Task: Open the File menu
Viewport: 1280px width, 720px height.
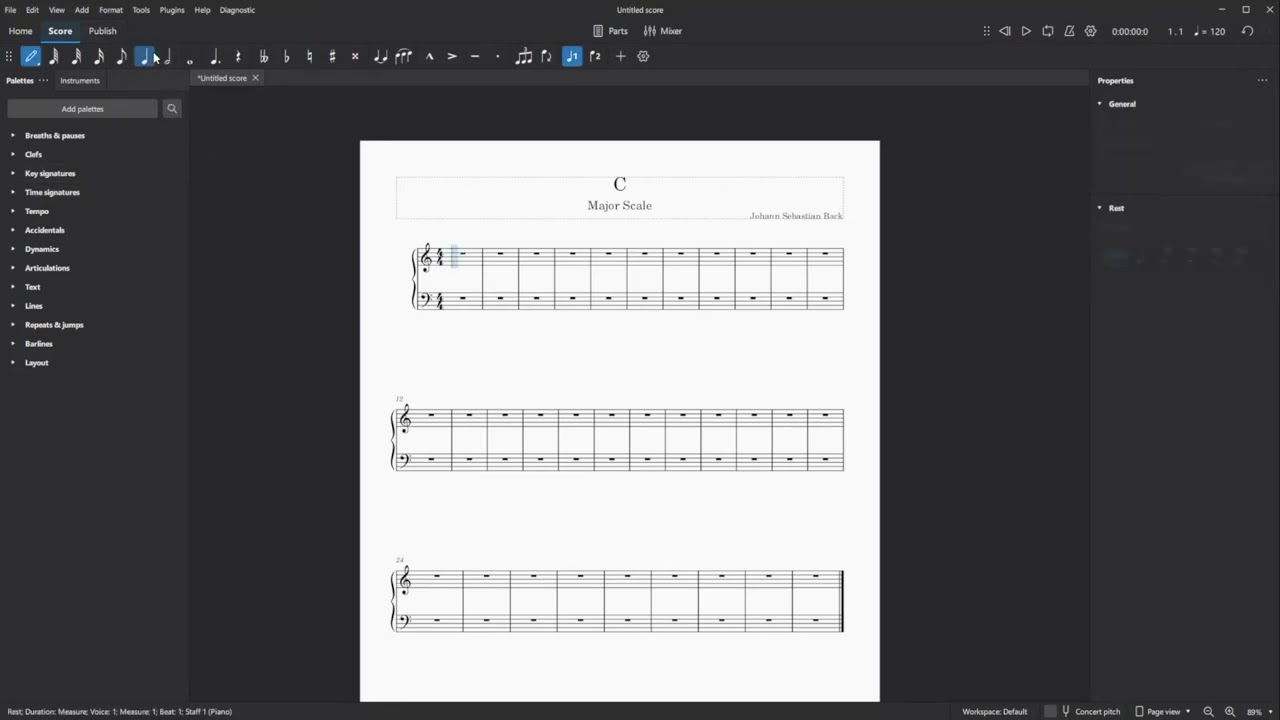Action: click(x=10, y=10)
